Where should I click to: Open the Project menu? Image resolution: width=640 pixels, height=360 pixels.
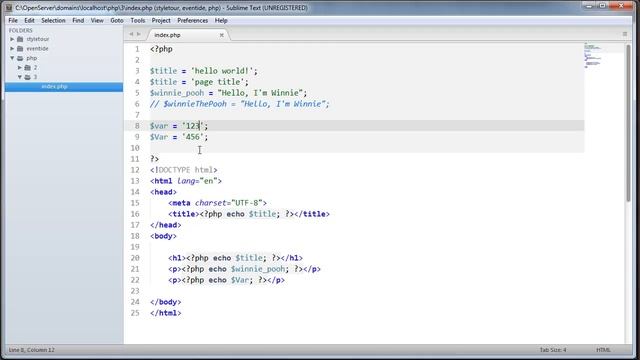tap(161, 20)
